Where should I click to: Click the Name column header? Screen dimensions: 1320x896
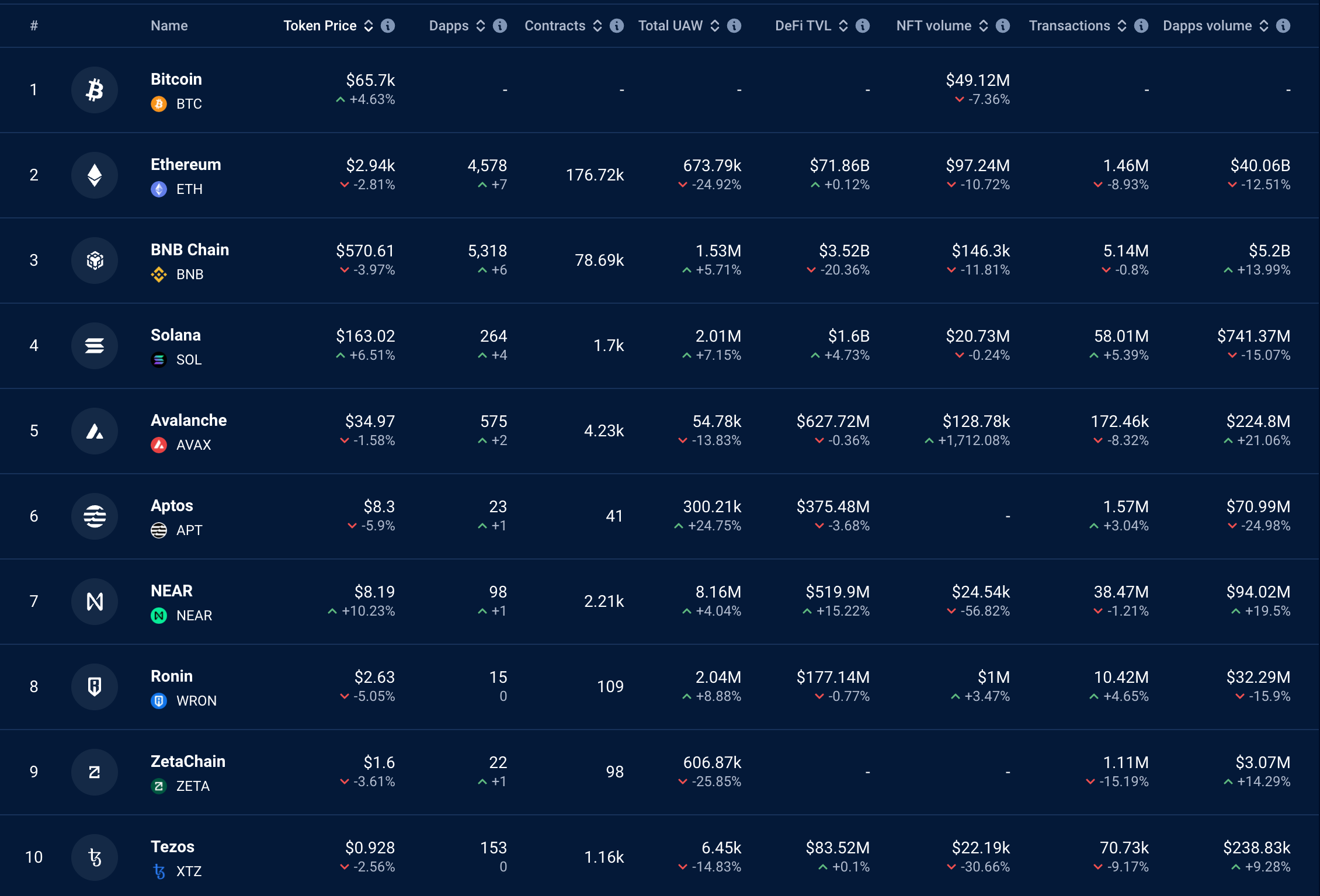(169, 26)
